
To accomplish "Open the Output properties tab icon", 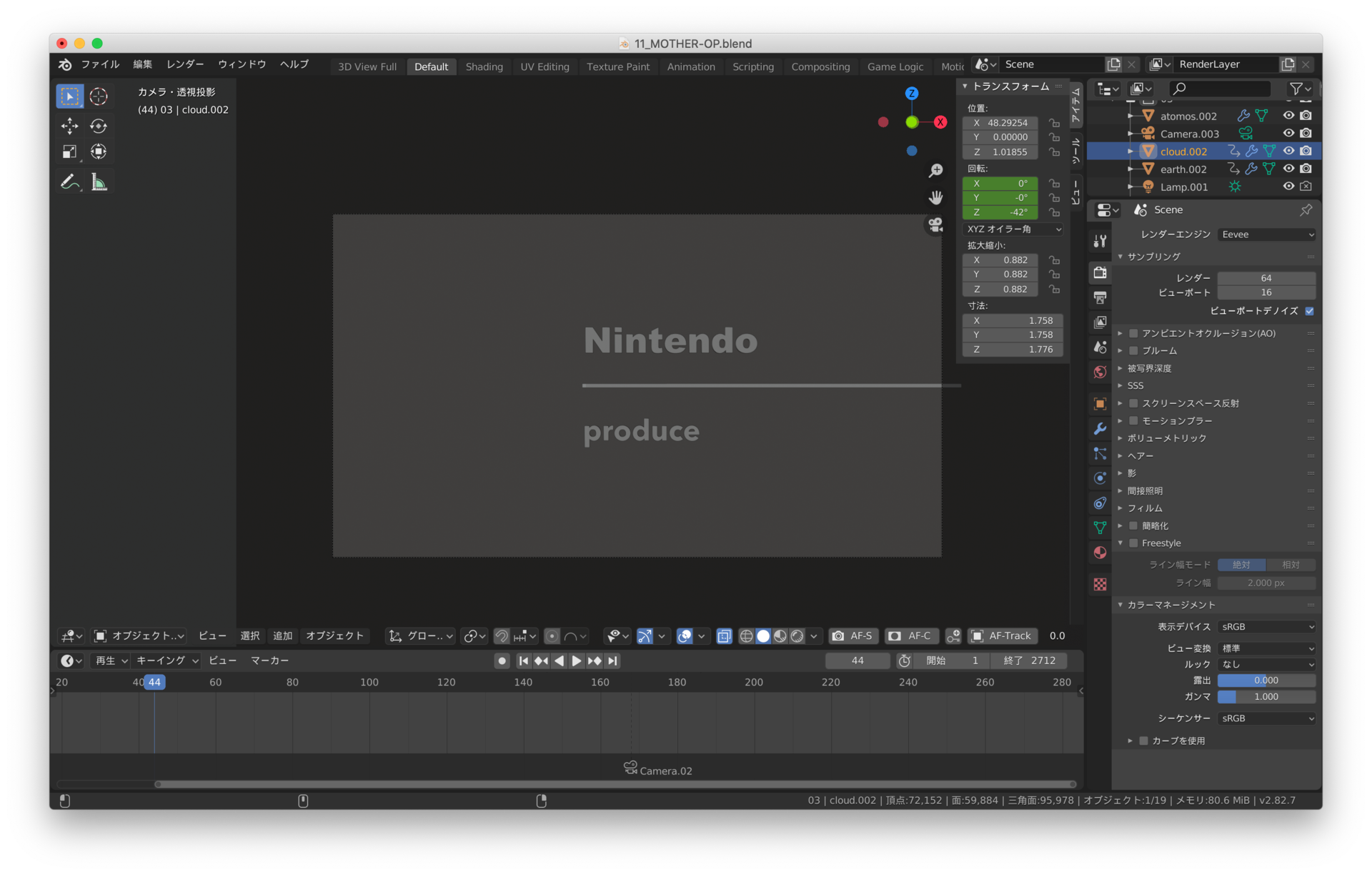I will (1100, 297).
